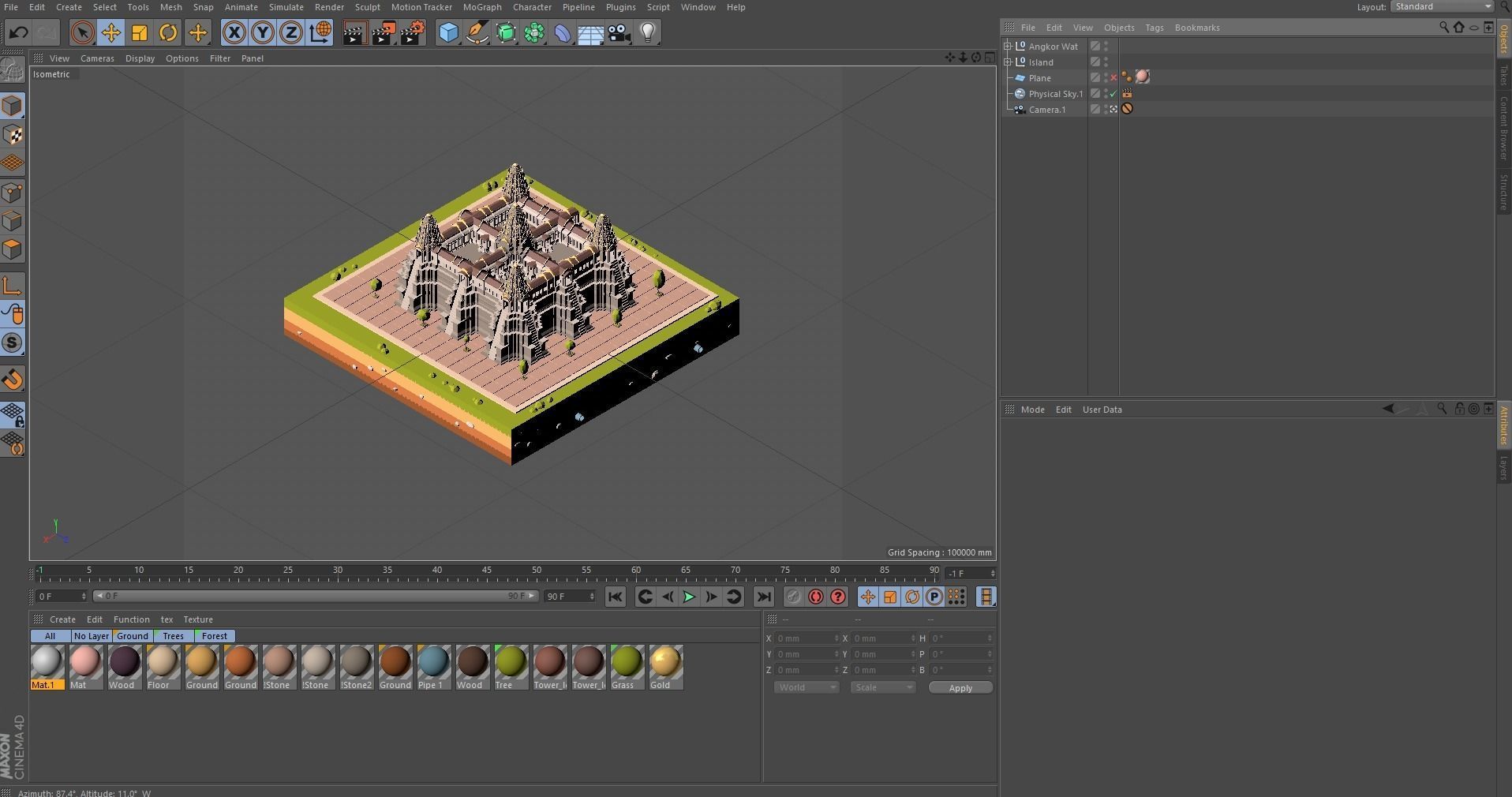Image resolution: width=1512 pixels, height=797 pixels.
Task: Filter materials by Ground layer
Action: point(133,636)
